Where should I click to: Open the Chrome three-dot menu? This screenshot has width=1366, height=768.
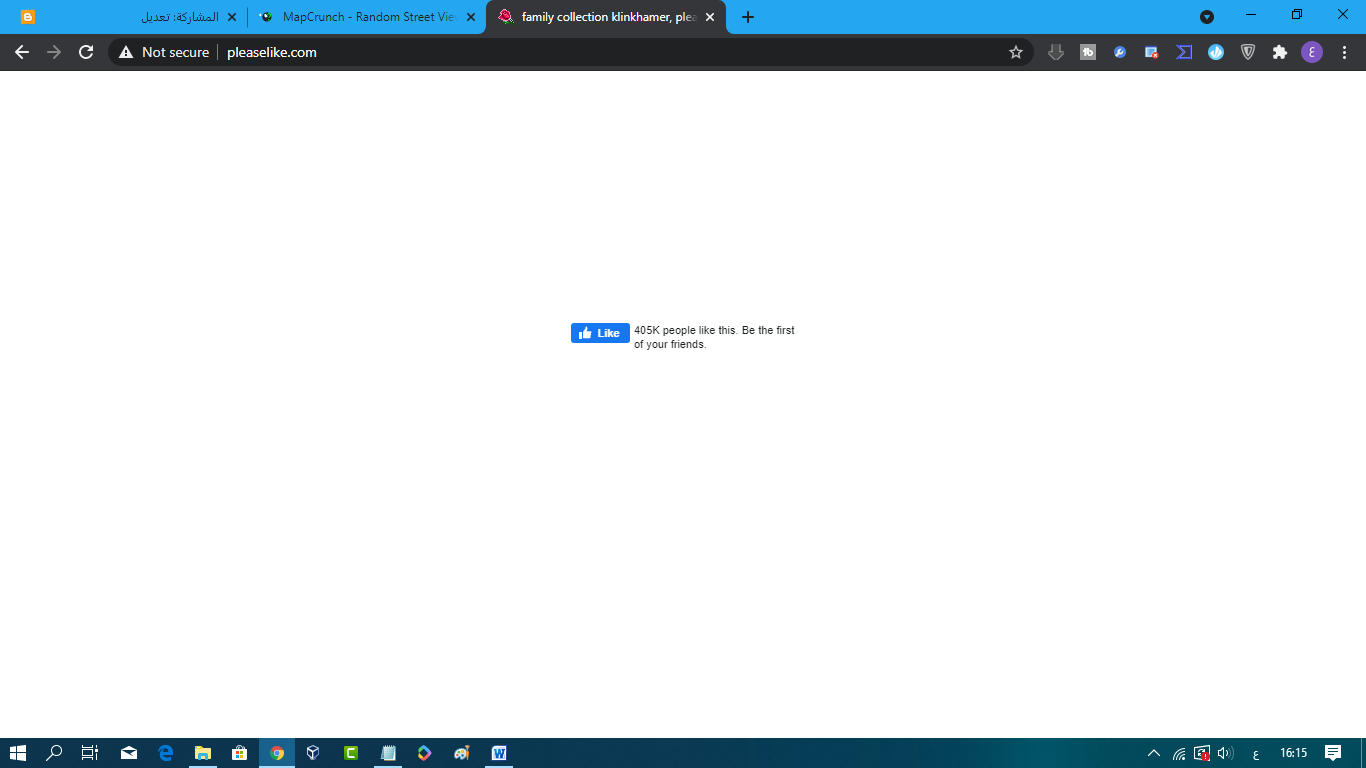pos(1344,52)
